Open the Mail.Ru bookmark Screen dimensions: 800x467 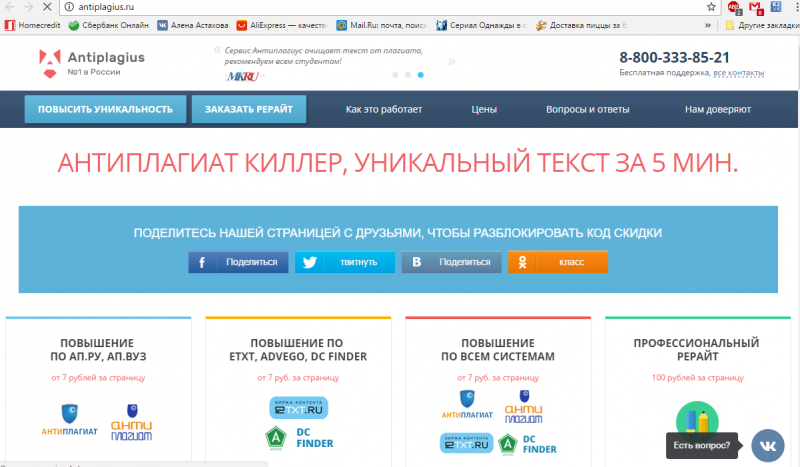(x=381, y=25)
